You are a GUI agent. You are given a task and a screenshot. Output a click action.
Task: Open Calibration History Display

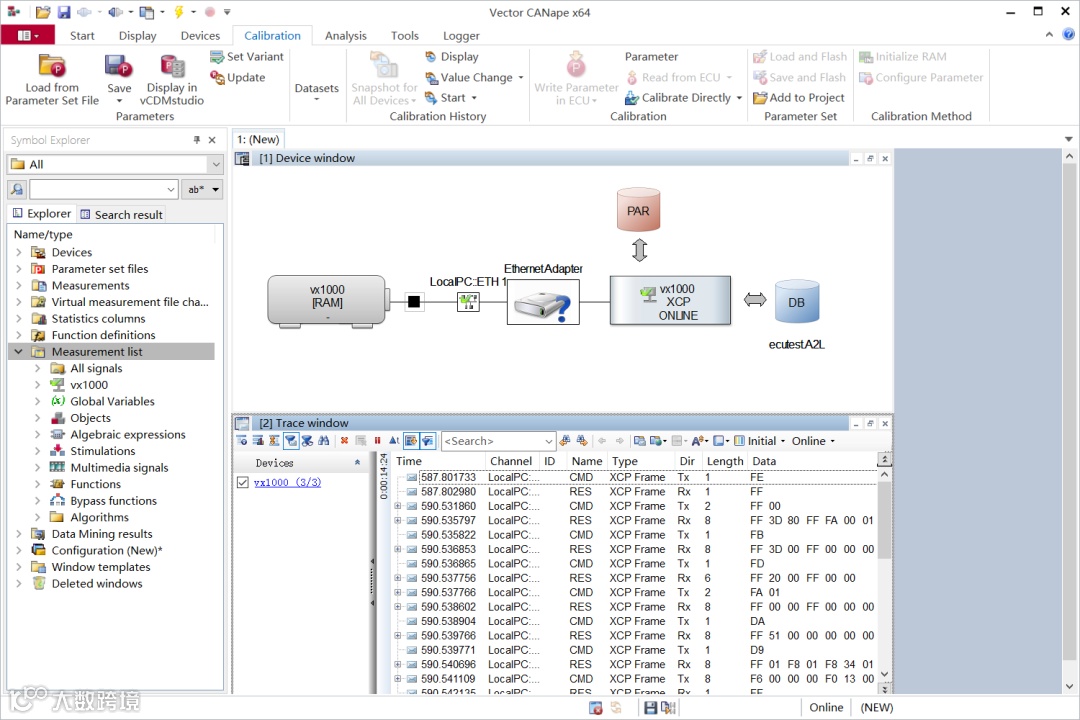point(452,56)
